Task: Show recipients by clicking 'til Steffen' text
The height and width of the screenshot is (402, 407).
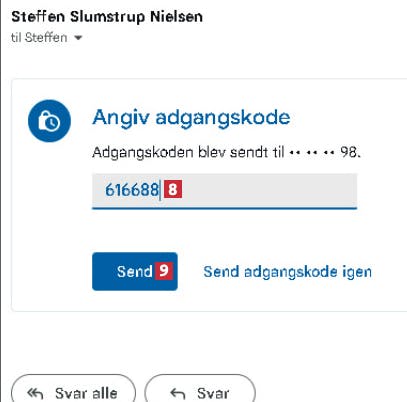Action: (39, 37)
